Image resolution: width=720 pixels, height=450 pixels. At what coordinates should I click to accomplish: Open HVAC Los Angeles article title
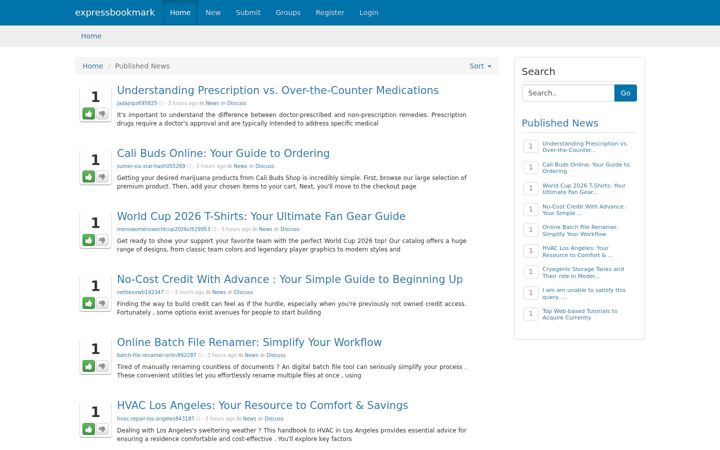pos(262,405)
